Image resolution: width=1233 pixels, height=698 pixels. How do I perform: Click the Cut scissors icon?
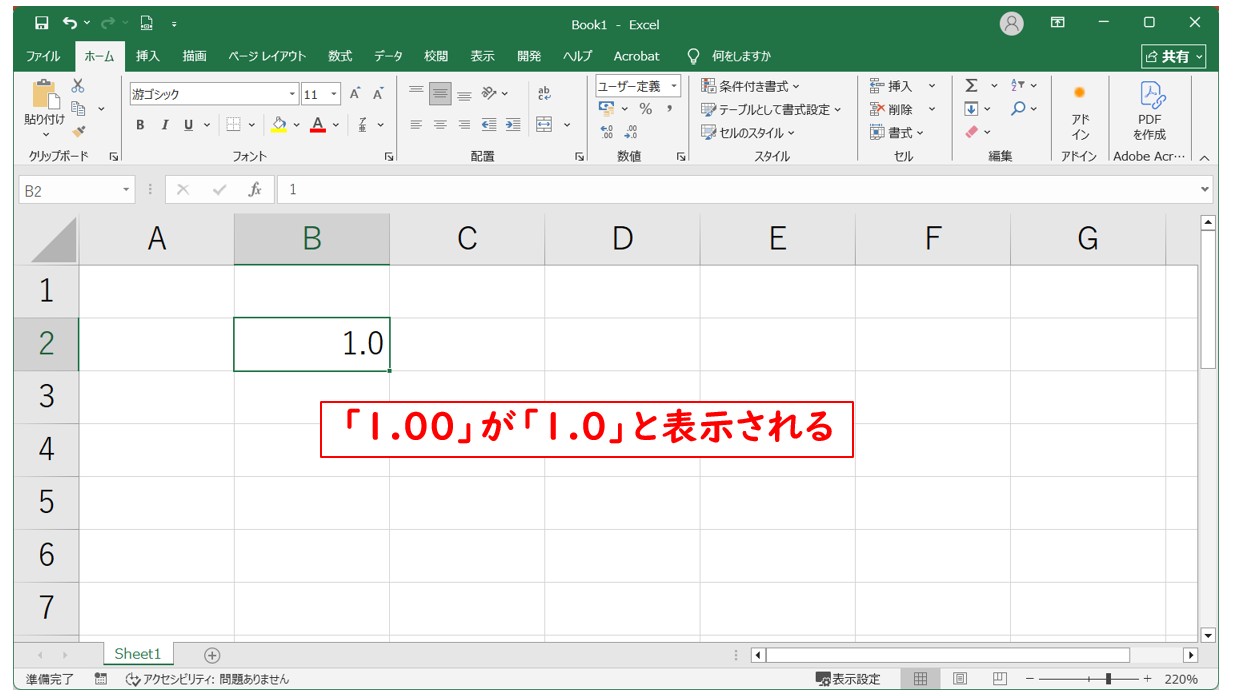click(x=78, y=86)
